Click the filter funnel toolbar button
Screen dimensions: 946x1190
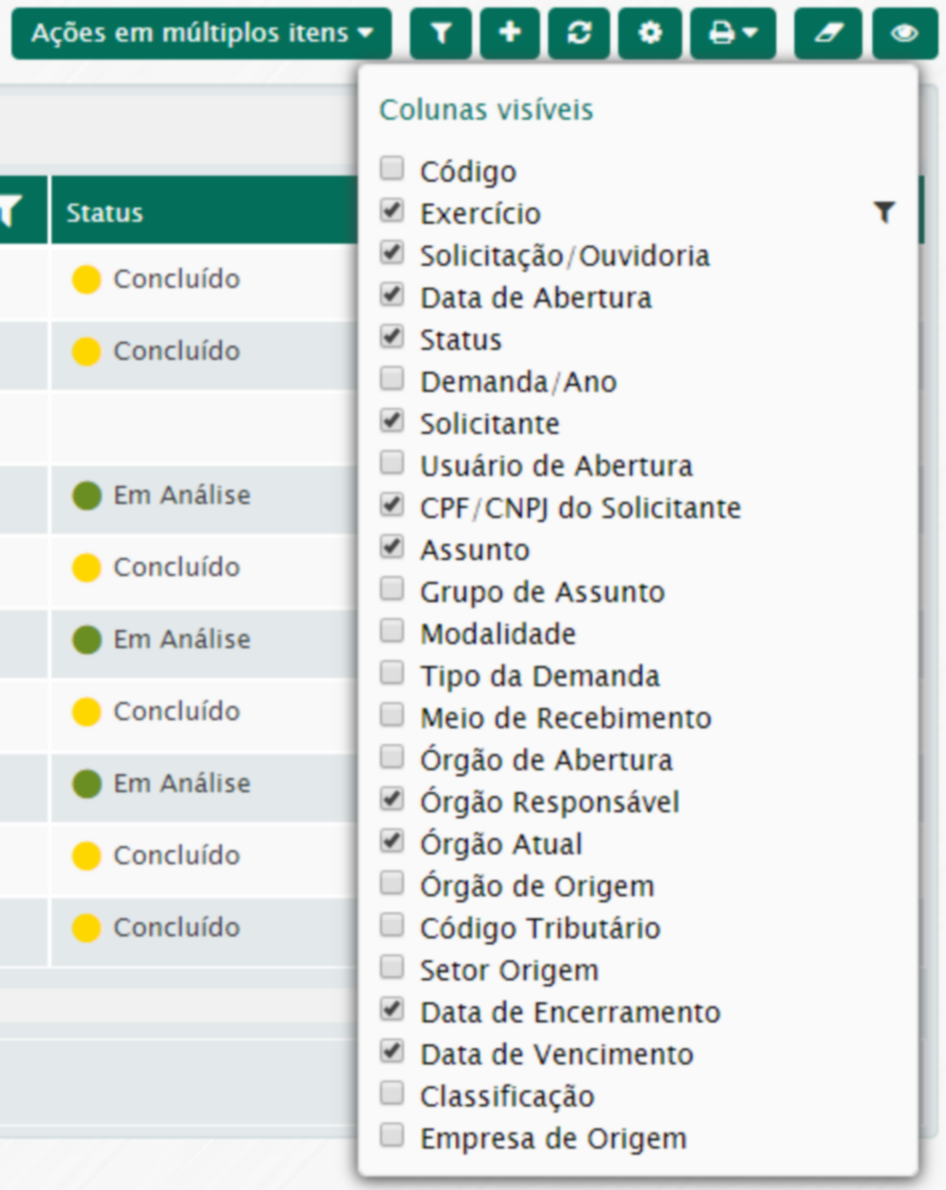coord(441,33)
